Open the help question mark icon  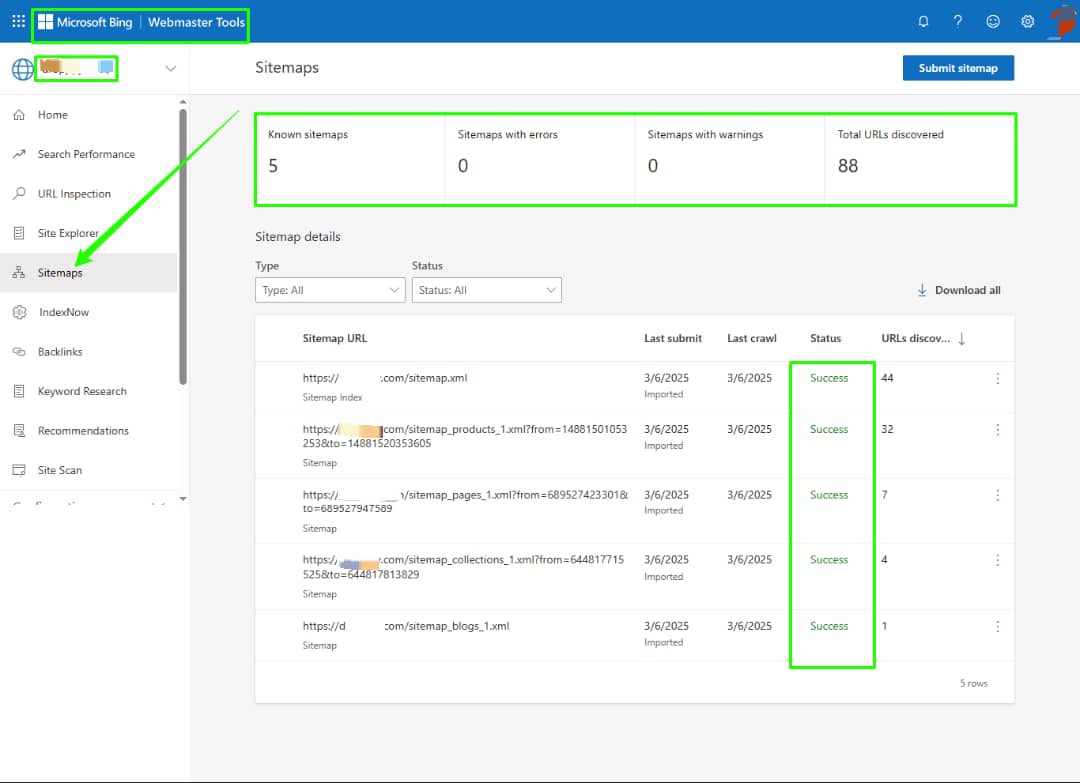(x=957, y=21)
